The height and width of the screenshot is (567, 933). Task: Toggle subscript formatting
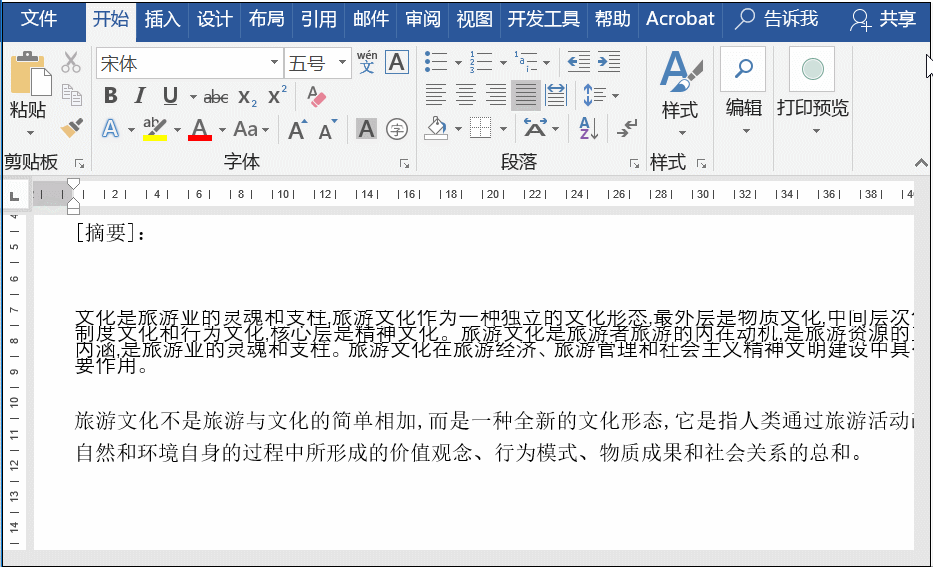click(x=247, y=97)
